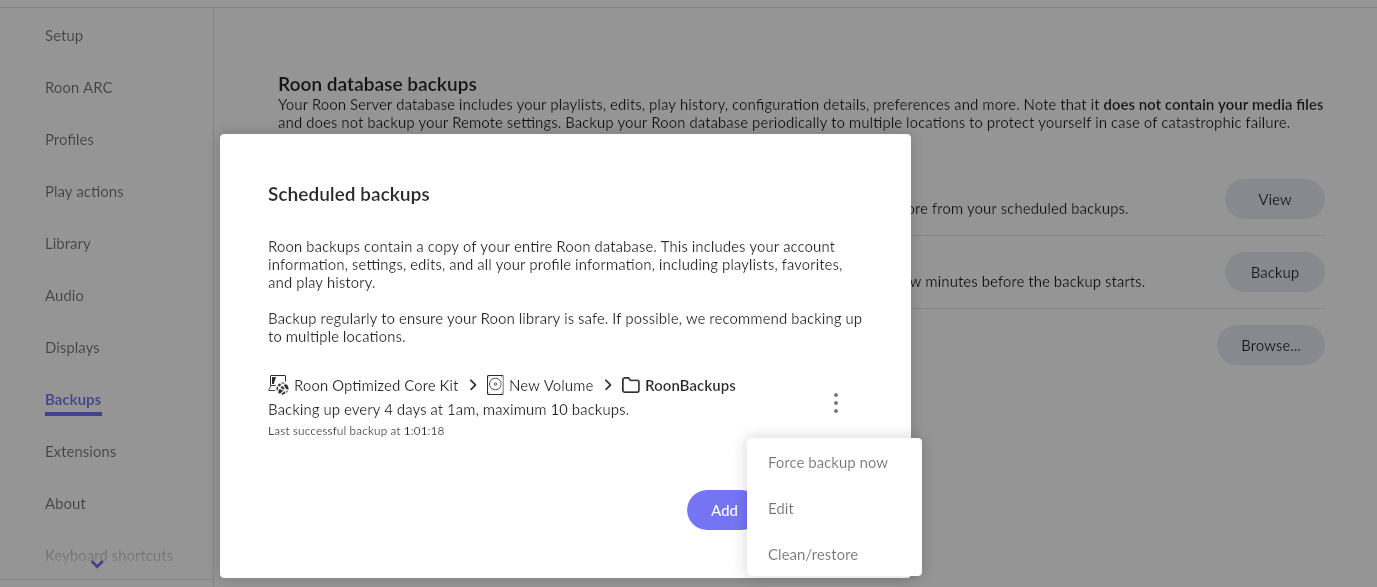Open the Library settings tab
Image resolution: width=1377 pixels, height=587 pixels.
tap(68, 244)
